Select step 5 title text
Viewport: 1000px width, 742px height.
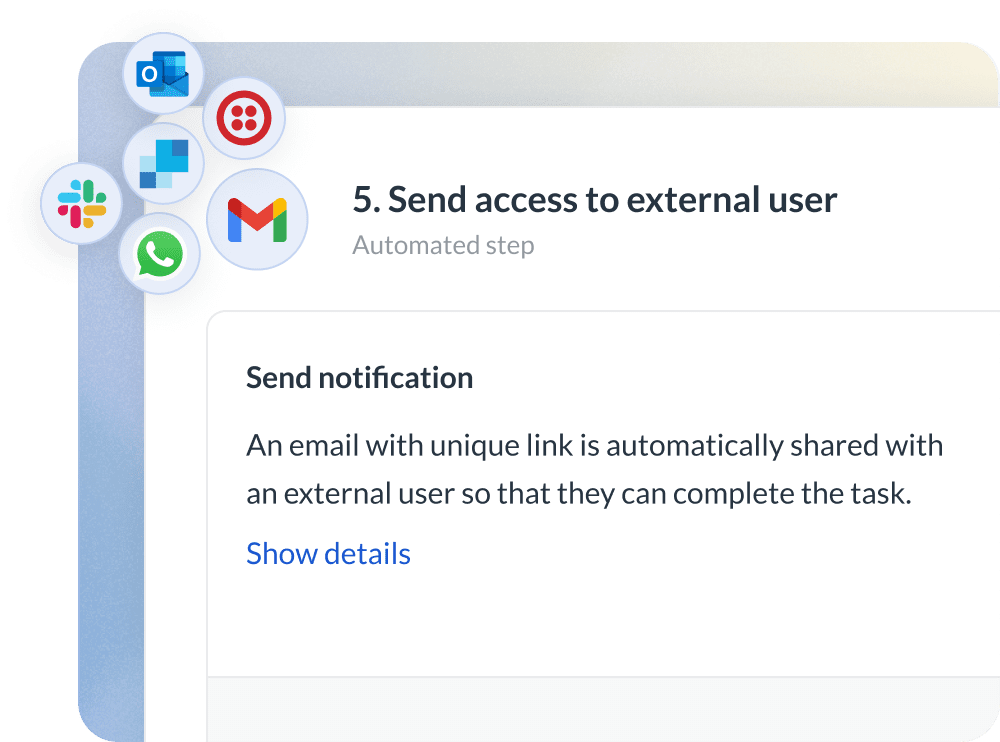(596, 200)
